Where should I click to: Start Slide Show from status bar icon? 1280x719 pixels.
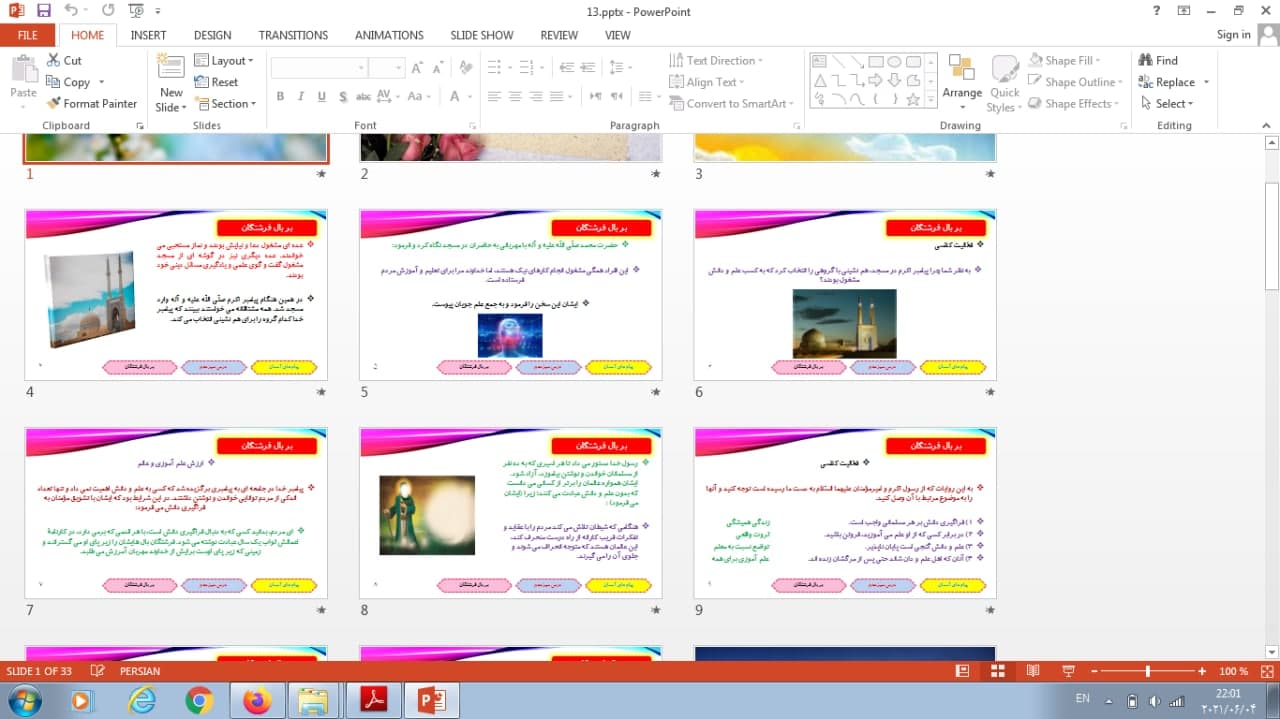(x=1067, y=671)
